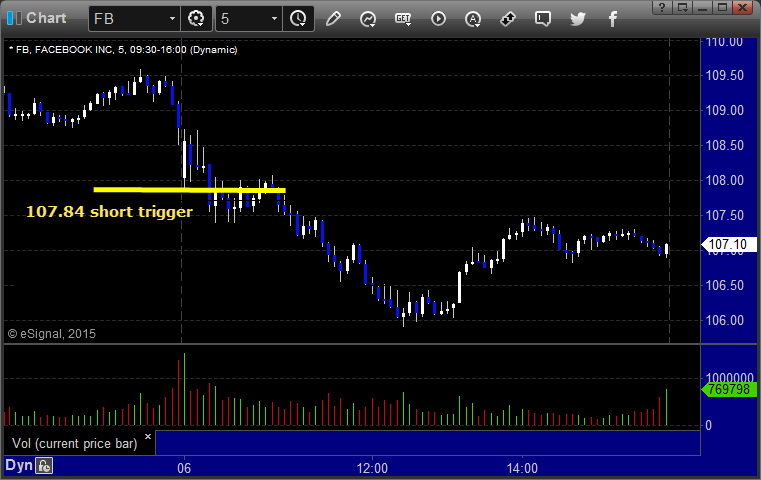Click the window help question mark
The height and width of the screenshot is (480, 761).
pyautogui.click(x=662, y=7)
